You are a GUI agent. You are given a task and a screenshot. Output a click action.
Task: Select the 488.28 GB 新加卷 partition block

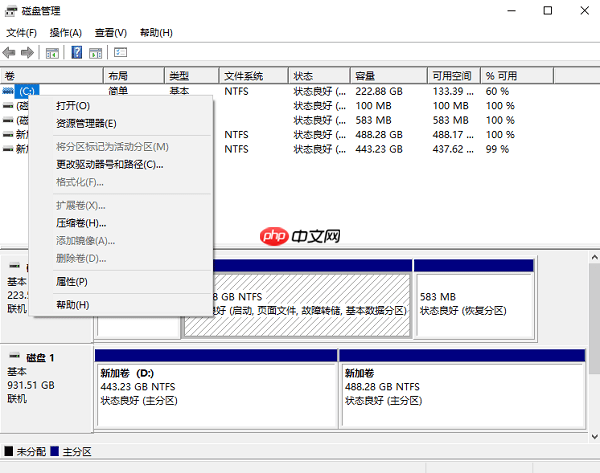tap(463, 388)
